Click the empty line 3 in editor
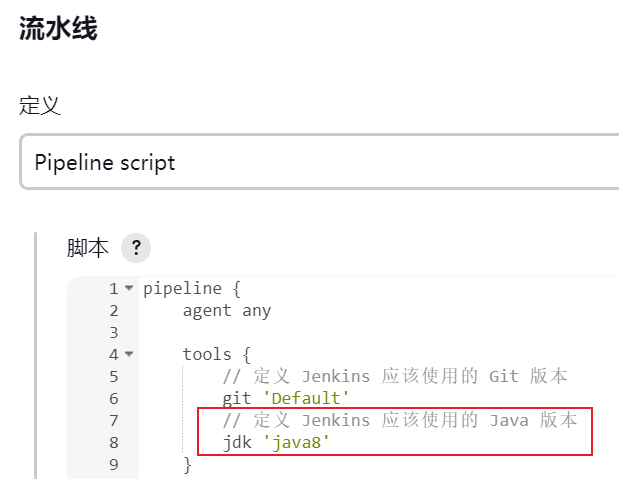The image size is (619, 479). 300,333
